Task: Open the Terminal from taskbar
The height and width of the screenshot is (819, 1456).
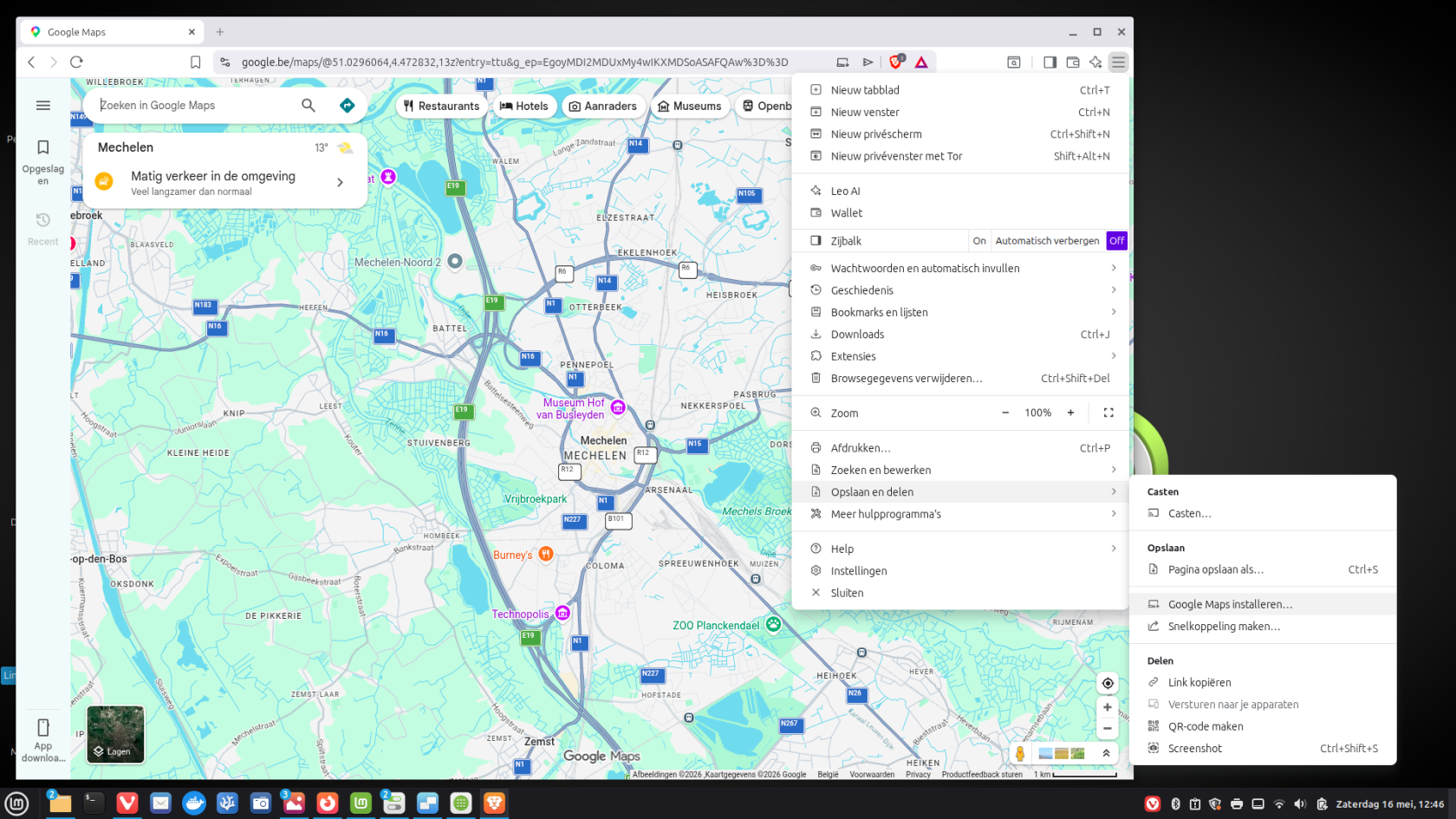Action: pyautogui.click(x=94, y=803)
